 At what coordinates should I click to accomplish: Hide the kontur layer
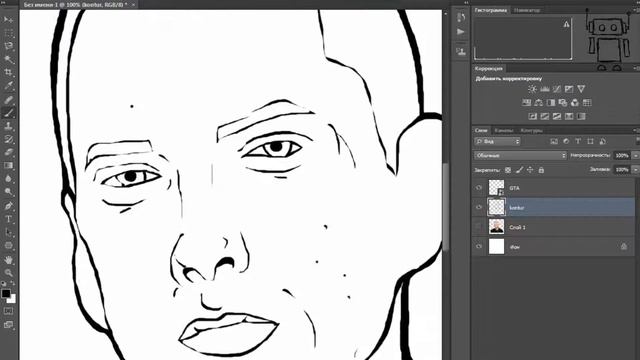tap(479, 207)
